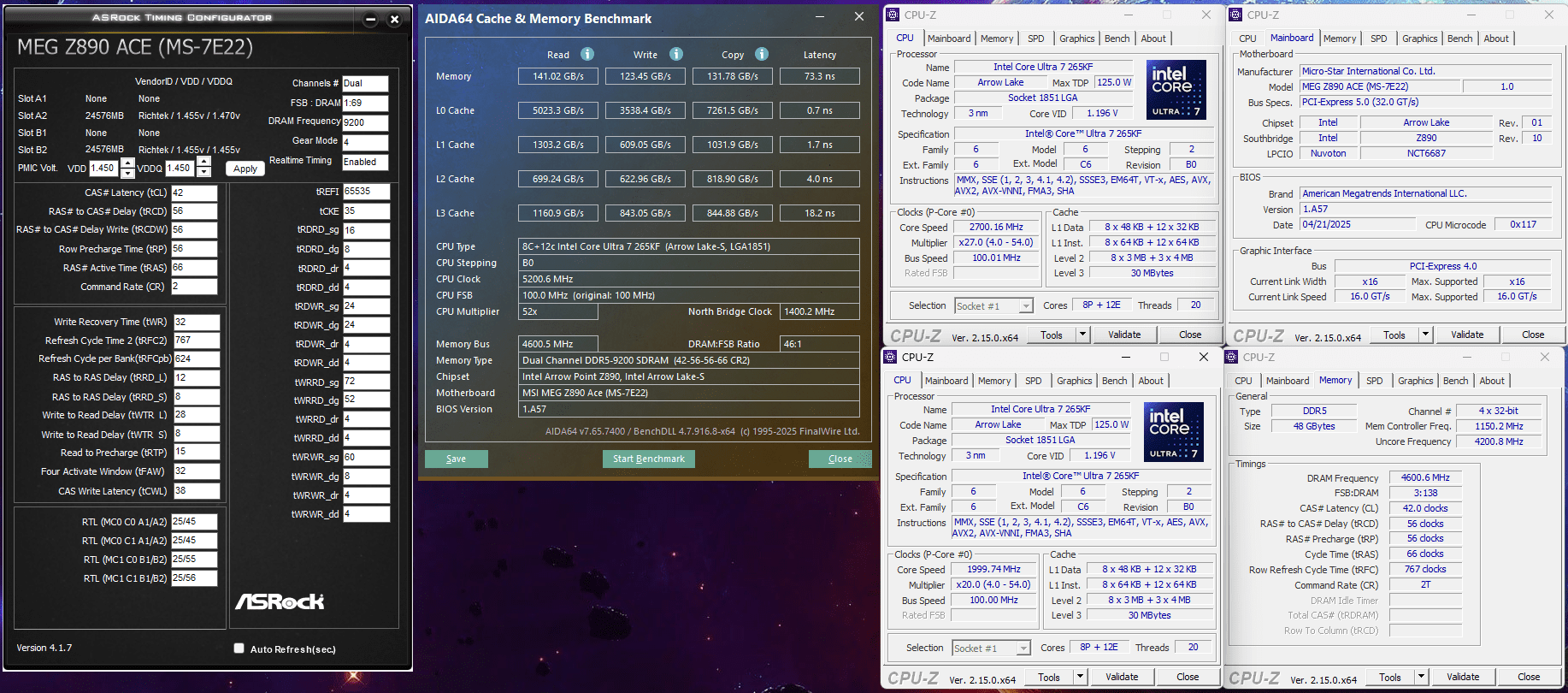Switch to SPD tab in CPU-Z Memory window
Viewport: 1568px width, 693px height.
[1374, 381]
